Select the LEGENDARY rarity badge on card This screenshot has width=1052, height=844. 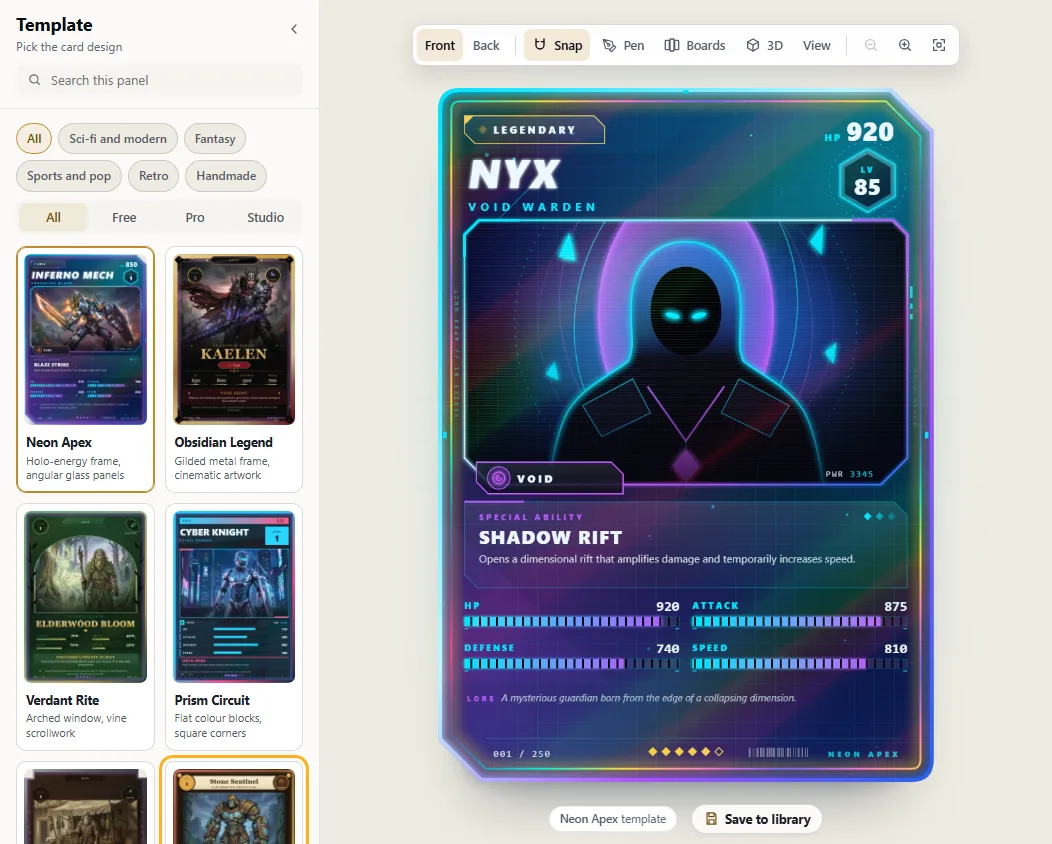point(534,130)
